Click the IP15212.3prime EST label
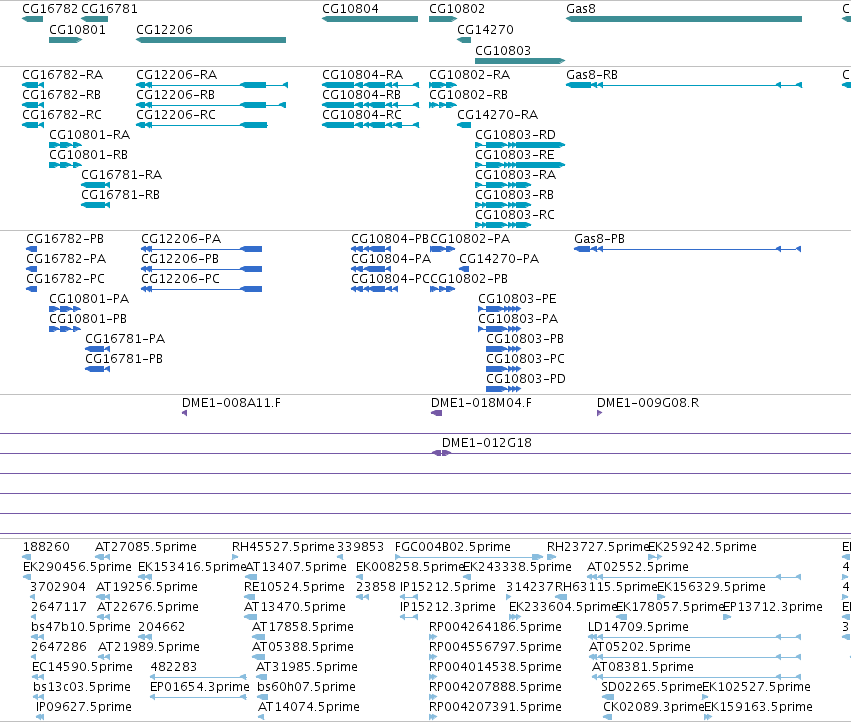The height and width of the screenshot is (722, 851). (448, 607)
